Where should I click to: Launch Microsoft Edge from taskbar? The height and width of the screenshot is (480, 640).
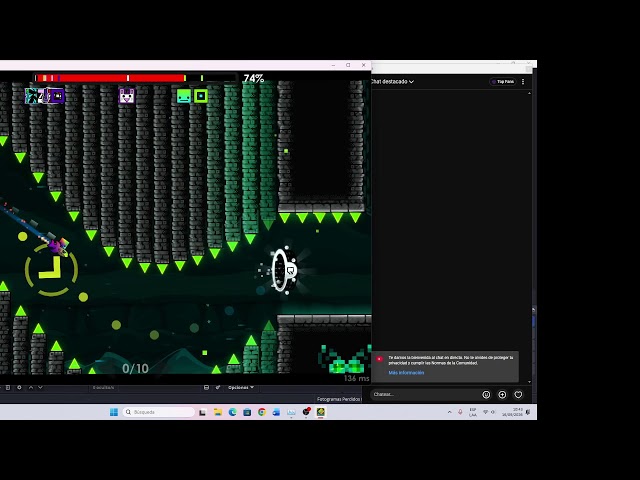tap(232, 412)
